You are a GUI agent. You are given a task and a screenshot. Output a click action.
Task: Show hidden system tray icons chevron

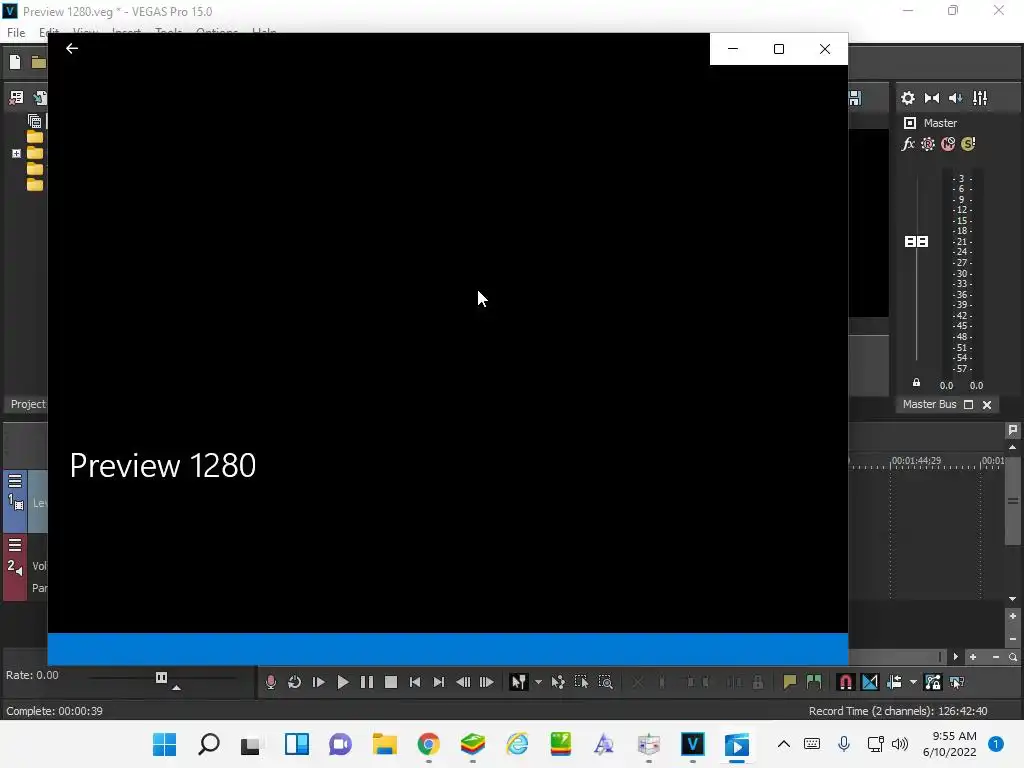click(784, 744)
